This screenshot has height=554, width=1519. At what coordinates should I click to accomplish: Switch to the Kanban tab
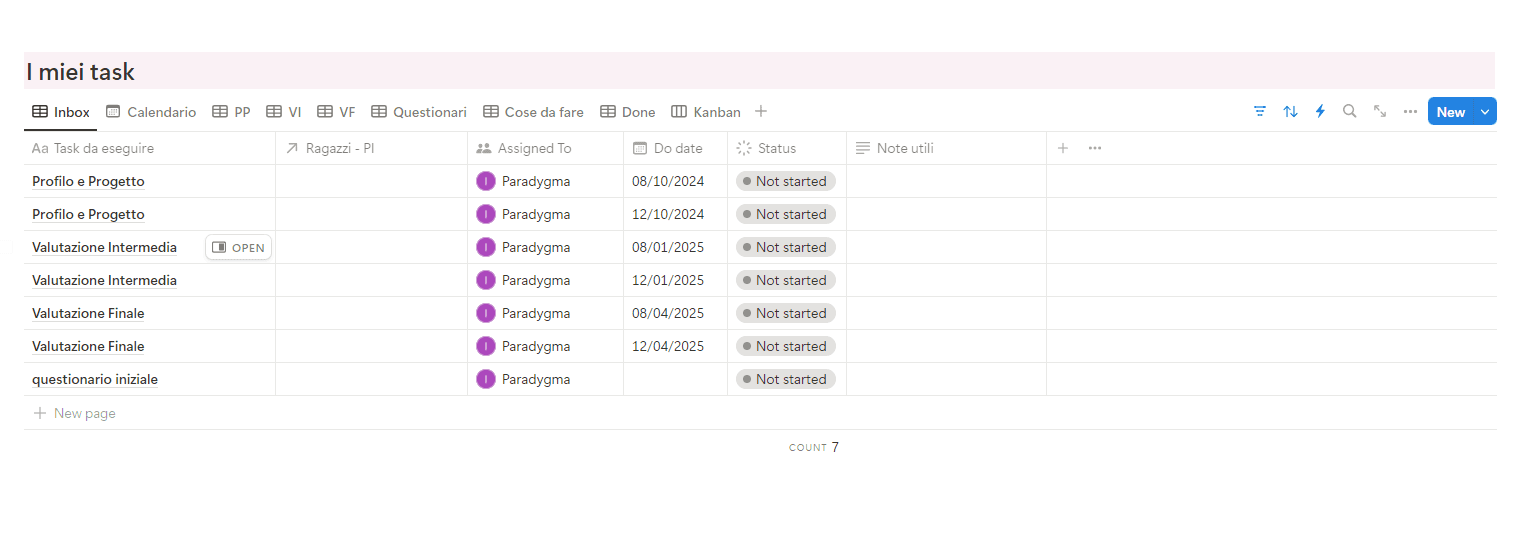pos(706,112)
